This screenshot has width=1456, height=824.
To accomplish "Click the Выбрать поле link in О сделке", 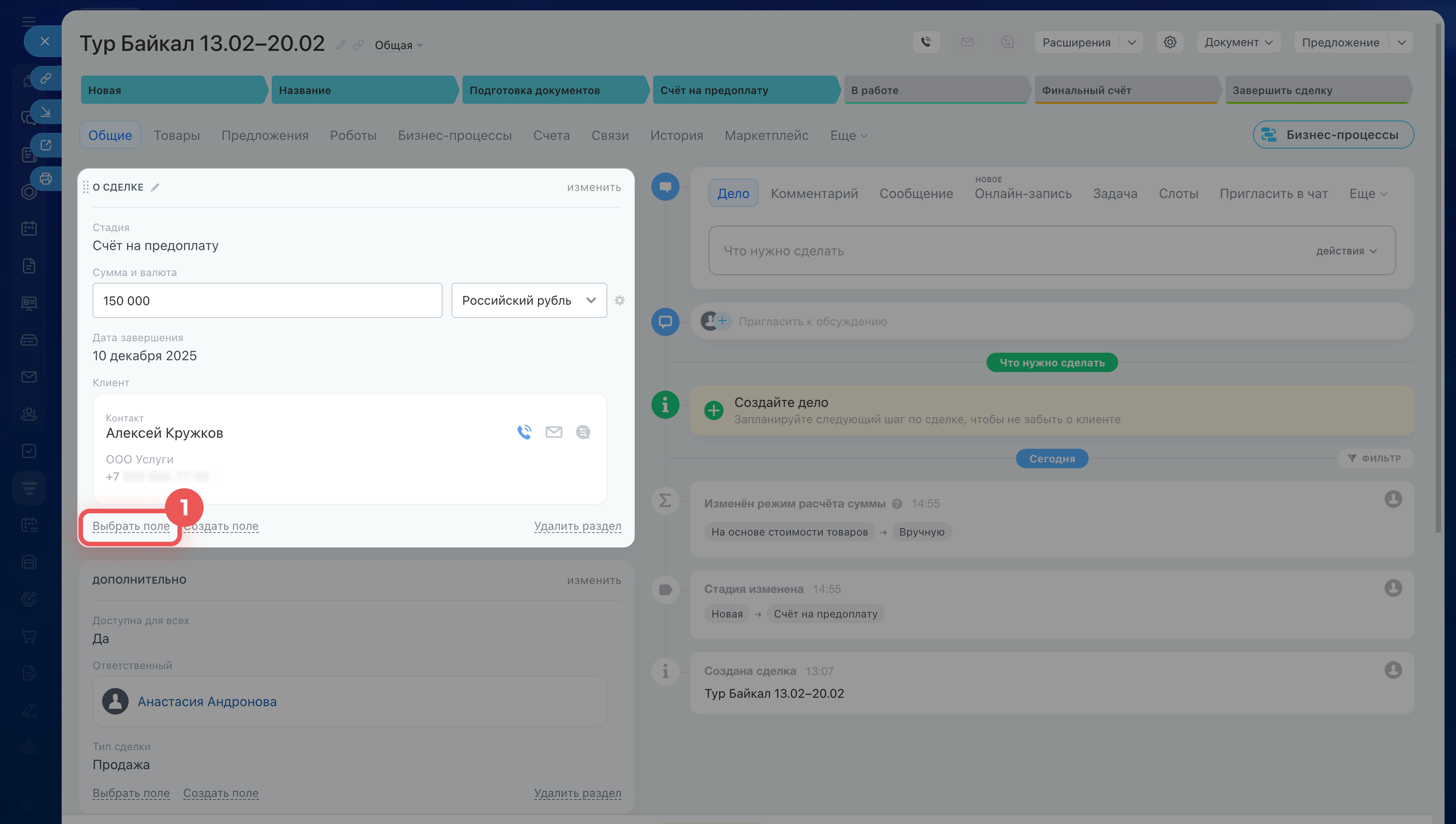I will [x=131, y=526].
